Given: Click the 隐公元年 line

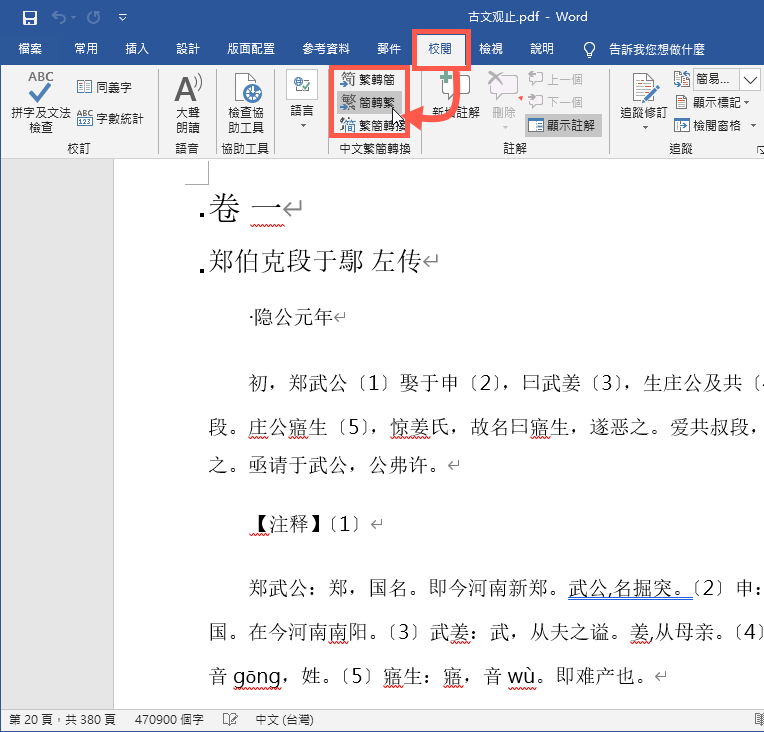Looking at the screenshot, I should (x=293, y=317).
